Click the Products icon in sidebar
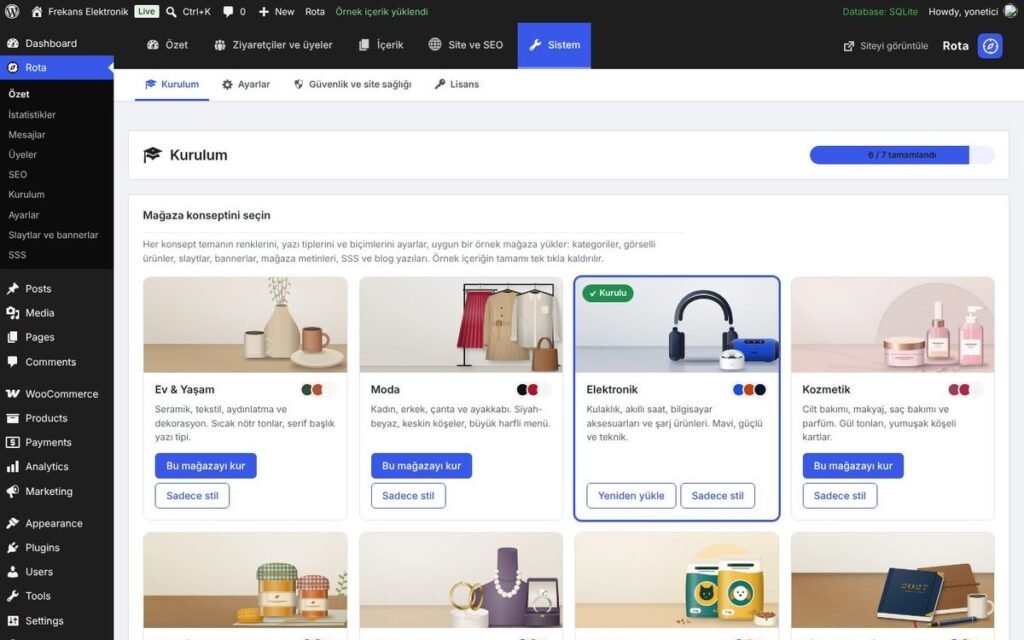The width and height of the screenshot is (1024, 640). (x=12, y=418)
